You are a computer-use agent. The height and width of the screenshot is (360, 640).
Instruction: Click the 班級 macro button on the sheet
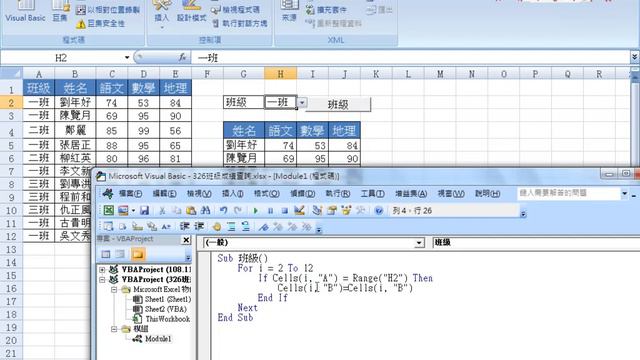(338, 104)
